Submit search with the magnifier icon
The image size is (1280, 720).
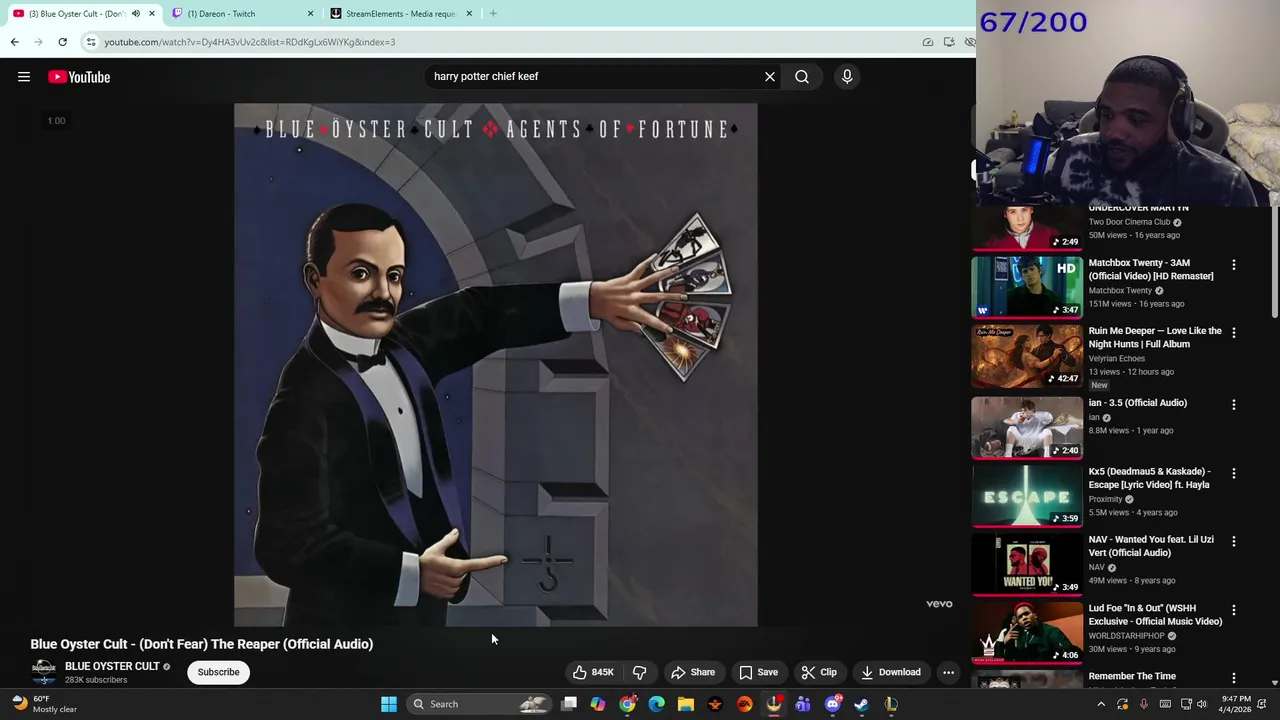point(802,77)
